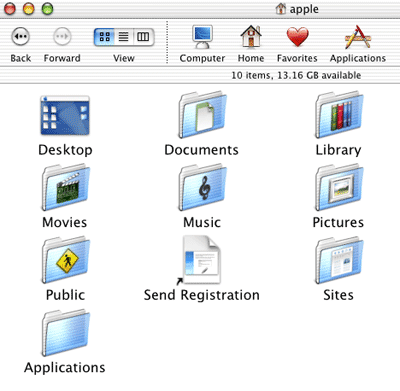Zoom the window with the green button

[47, 9]
